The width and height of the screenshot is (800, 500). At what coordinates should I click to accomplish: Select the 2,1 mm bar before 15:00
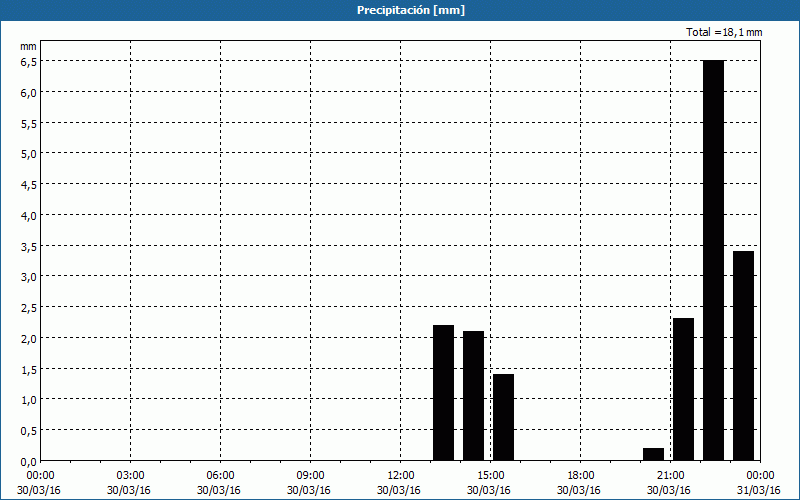point(473,396)
